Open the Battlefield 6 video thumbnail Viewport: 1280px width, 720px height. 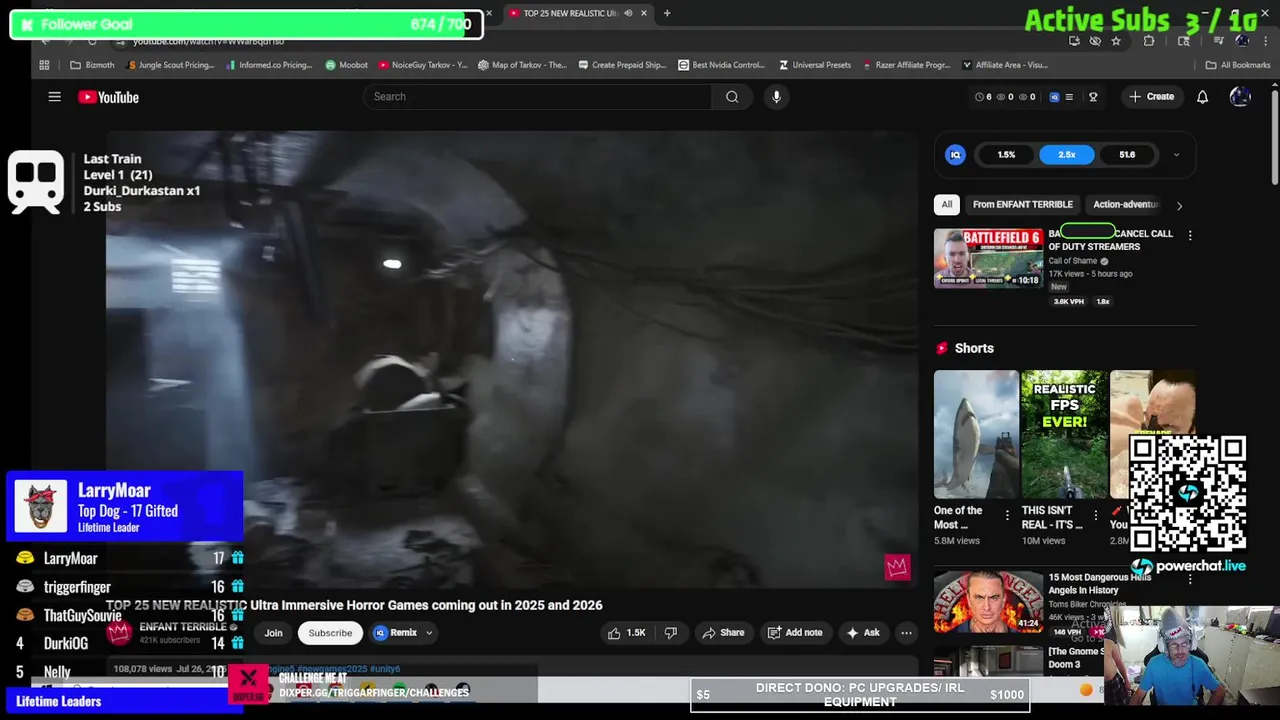(988, 258)
